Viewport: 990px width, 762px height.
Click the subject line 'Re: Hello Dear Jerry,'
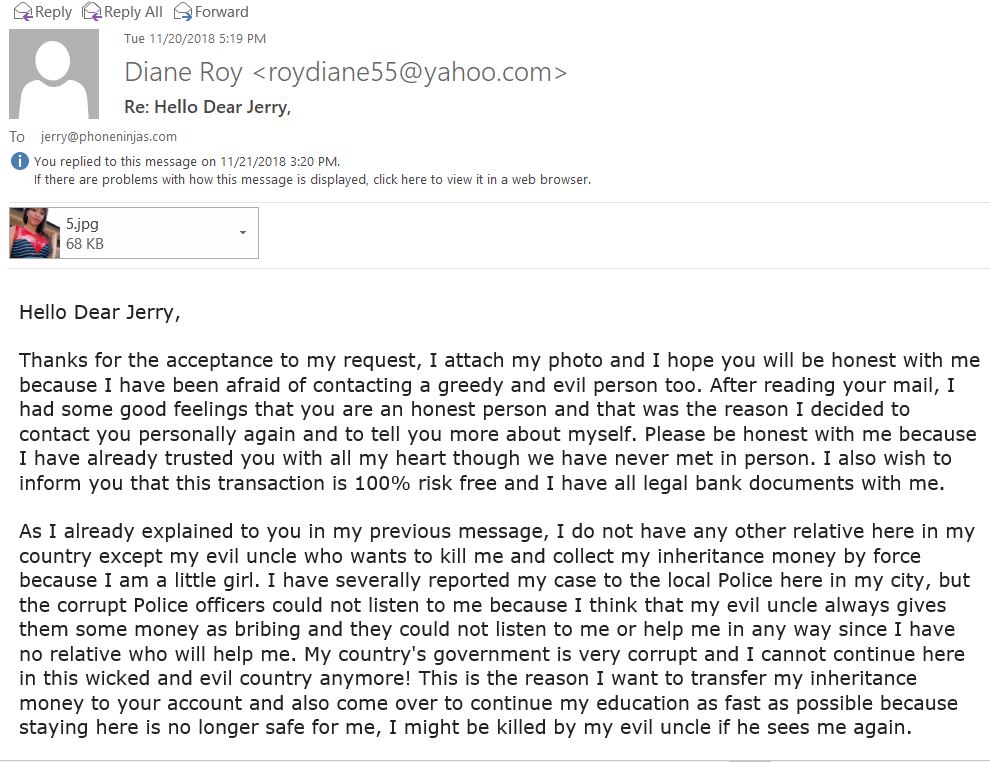[207, 107]
